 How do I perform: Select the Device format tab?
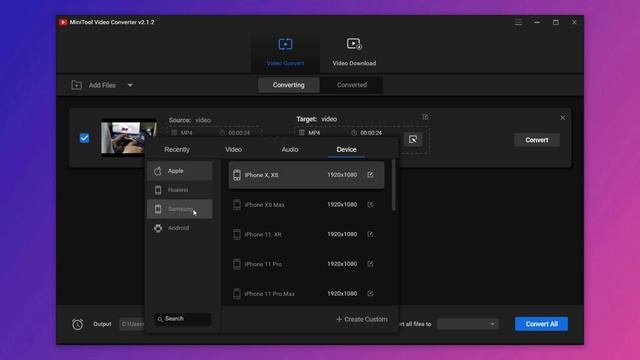click(347, 149)
